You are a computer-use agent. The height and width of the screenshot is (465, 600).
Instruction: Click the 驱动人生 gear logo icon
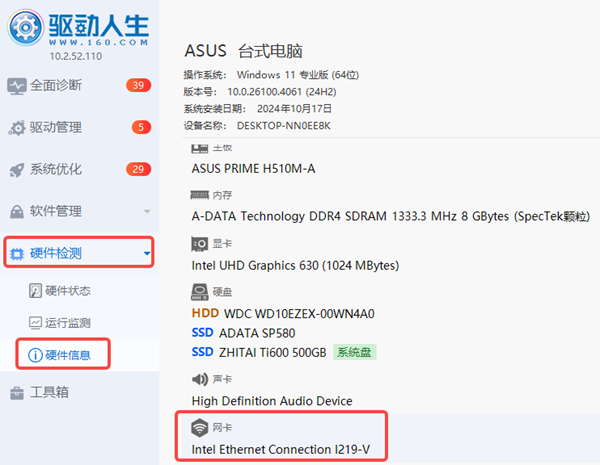pos(25,28)
